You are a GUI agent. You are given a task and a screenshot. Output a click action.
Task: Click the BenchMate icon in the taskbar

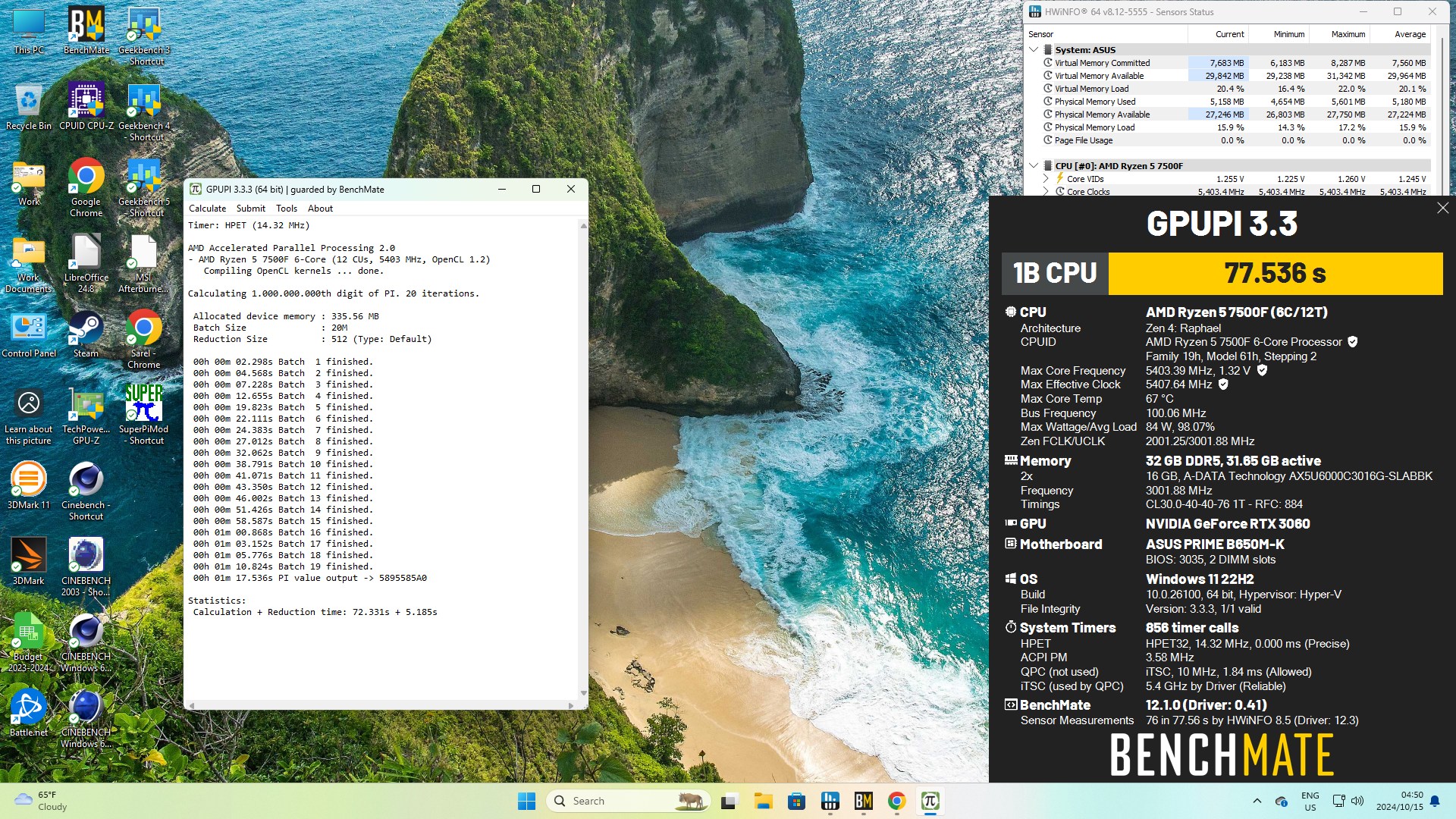[x=863, y=801]
